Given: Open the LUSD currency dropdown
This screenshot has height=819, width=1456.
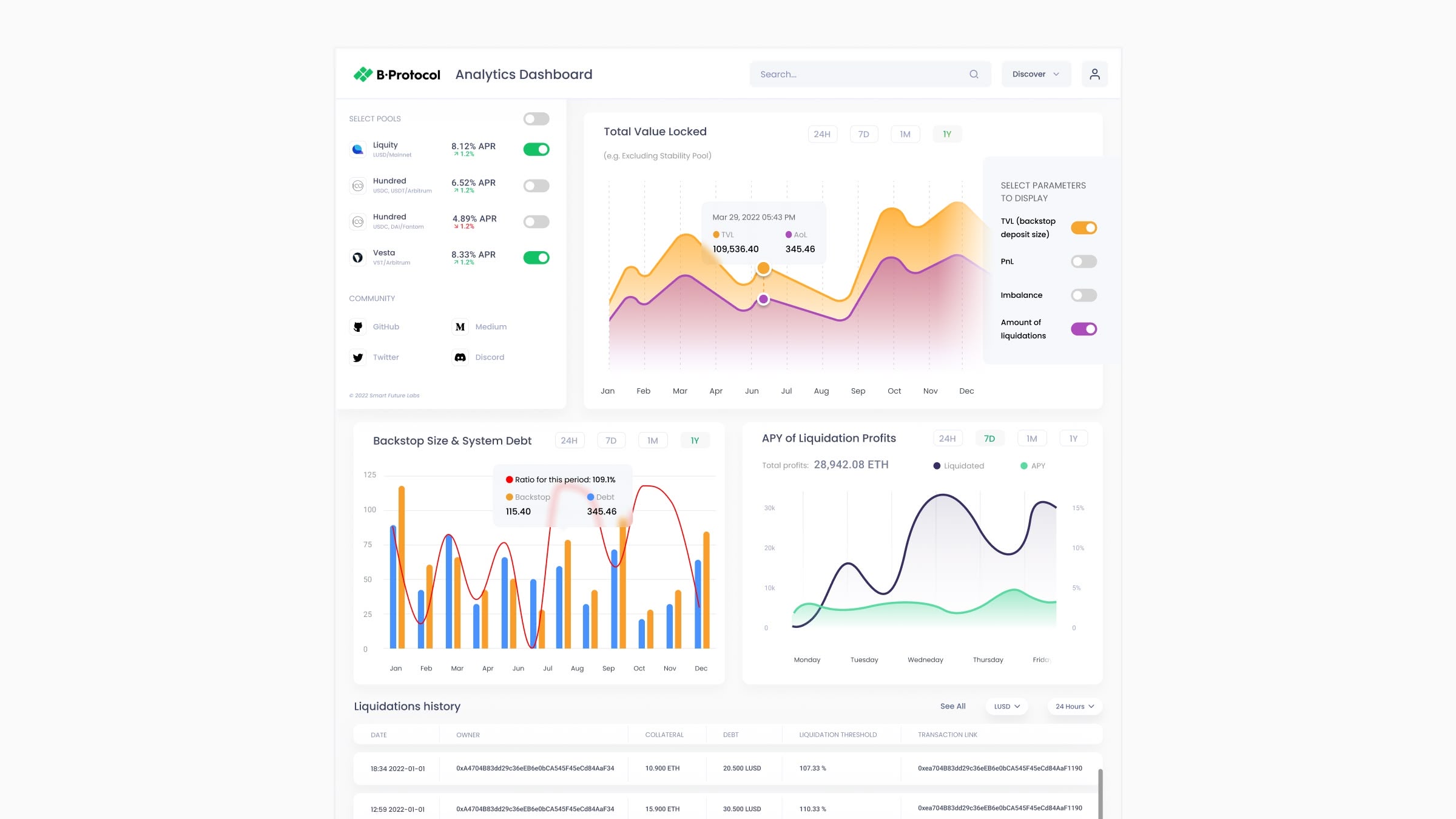Looking at the screenshot, I should coord(1007,706).
